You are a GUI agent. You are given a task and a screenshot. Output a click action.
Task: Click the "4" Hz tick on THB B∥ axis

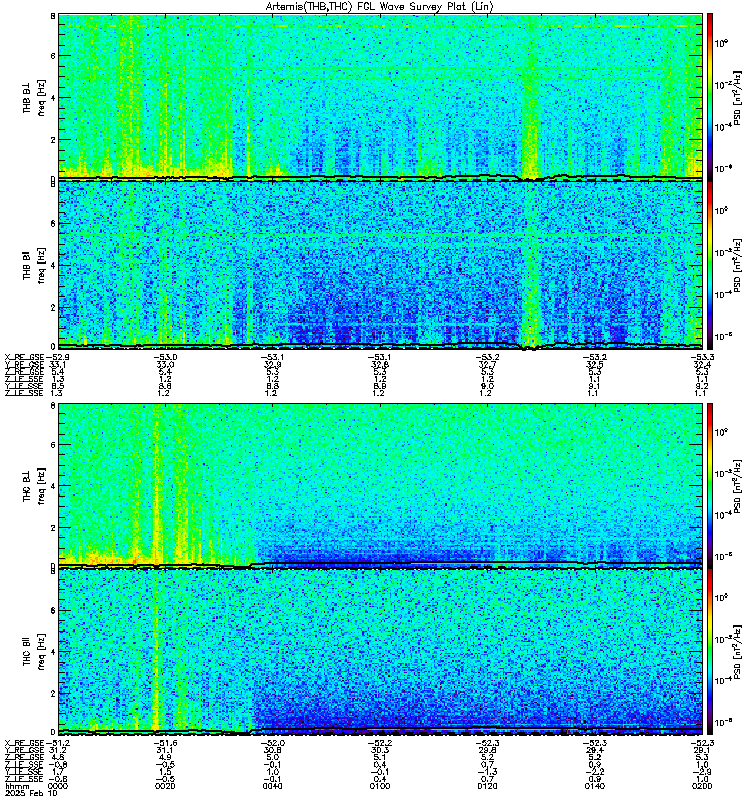[x=53, y=266]
